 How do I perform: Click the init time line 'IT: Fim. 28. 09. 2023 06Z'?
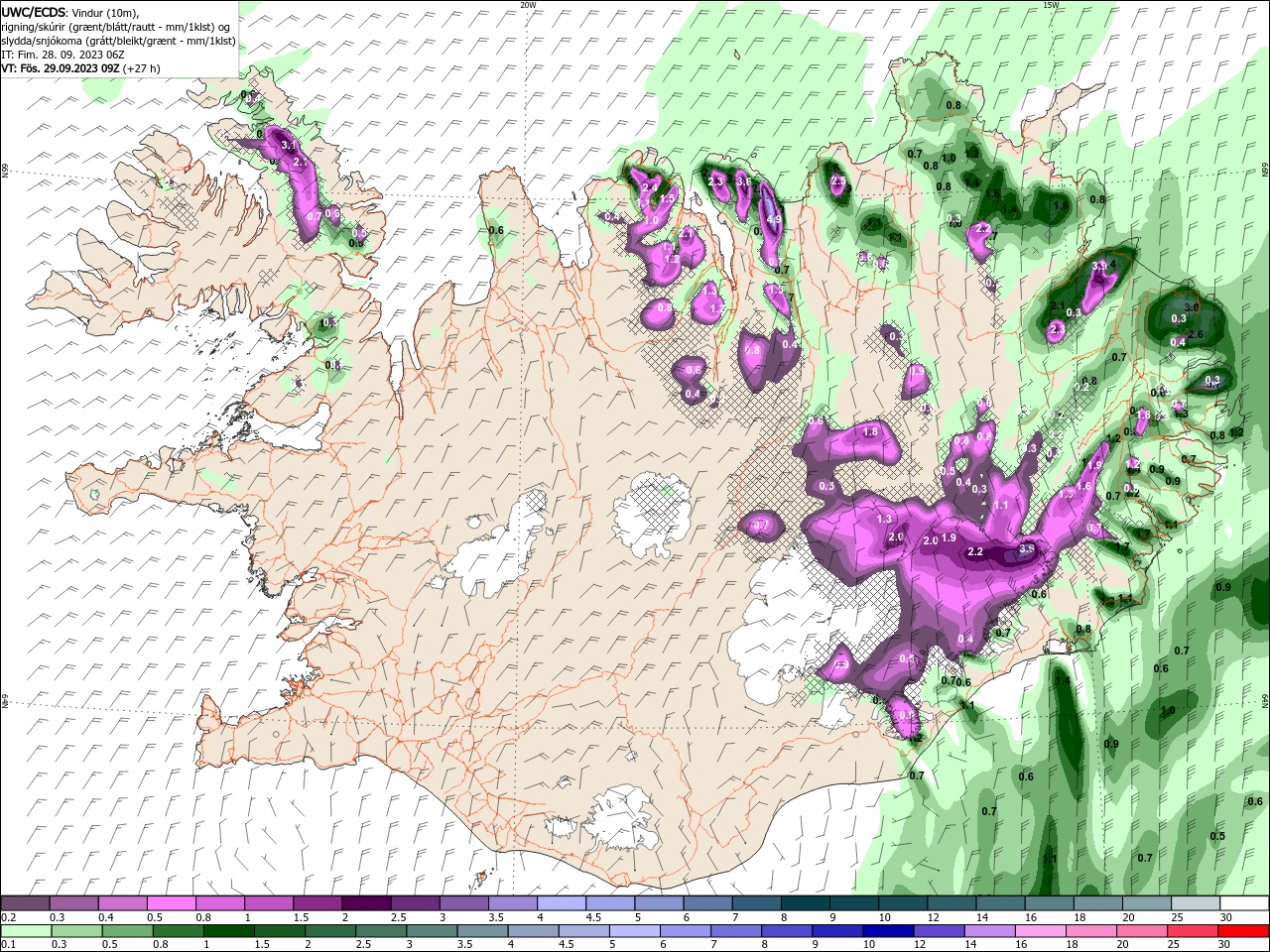click(63, 55)
